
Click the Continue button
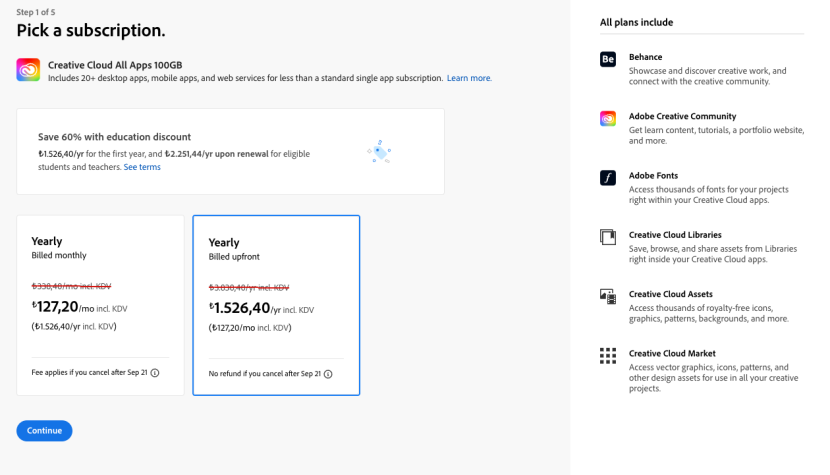[44, 431]
